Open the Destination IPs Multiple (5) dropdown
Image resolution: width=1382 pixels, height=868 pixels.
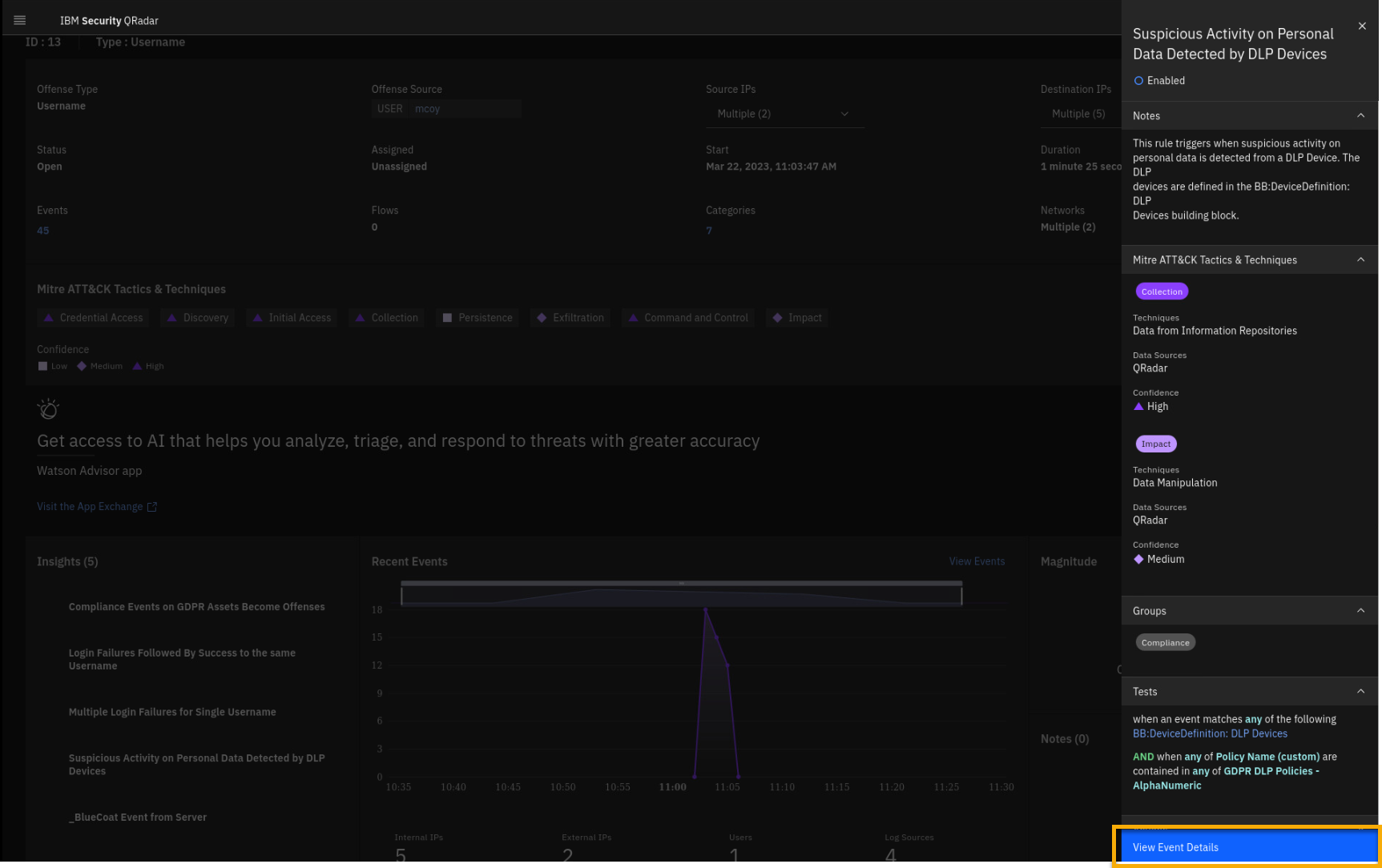[1080, 114]
